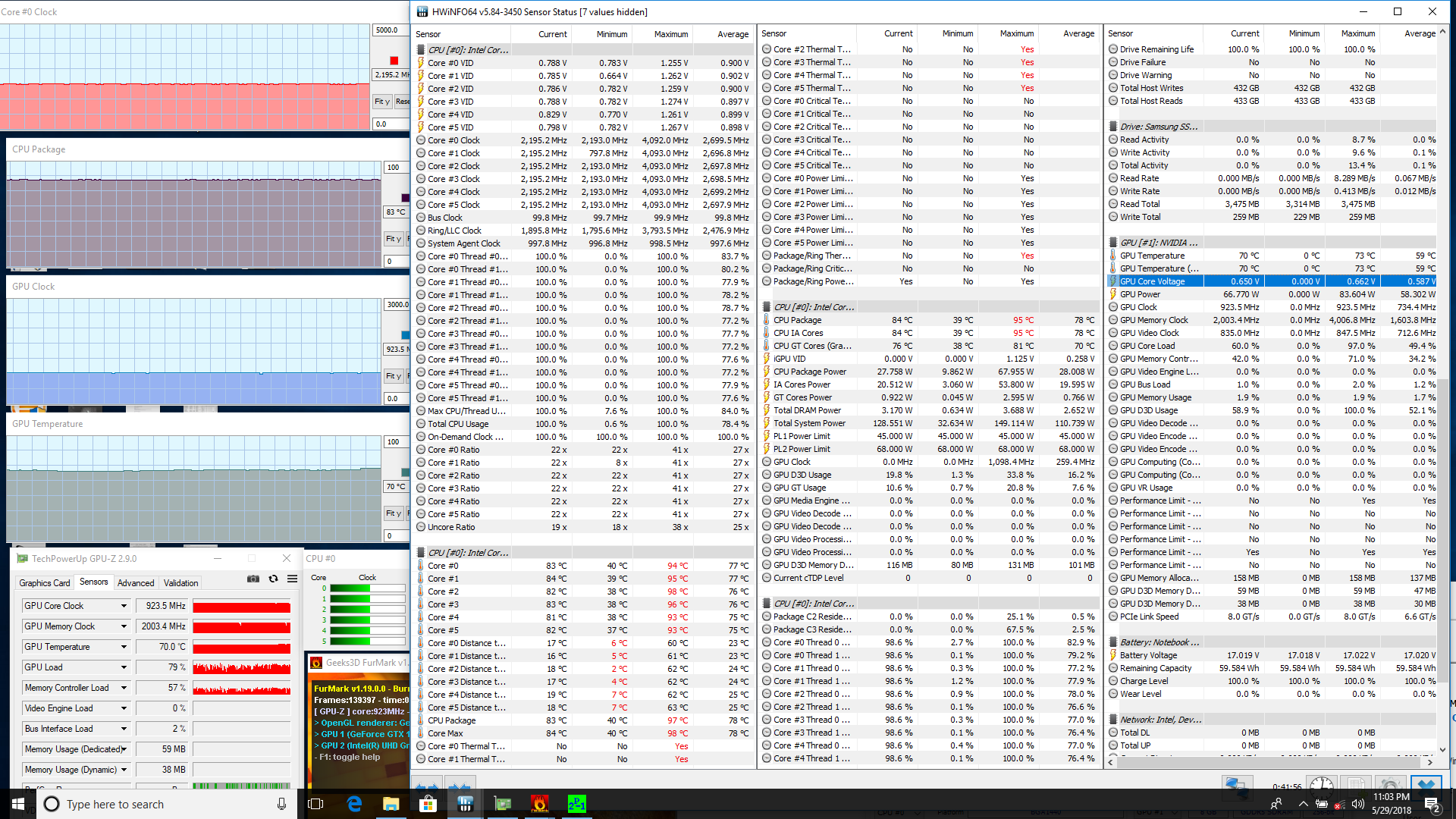The height and width of the screenshot is (819, 1456).
Task: Open the GPU Core Clock dropdown
Action: [124, 606]
